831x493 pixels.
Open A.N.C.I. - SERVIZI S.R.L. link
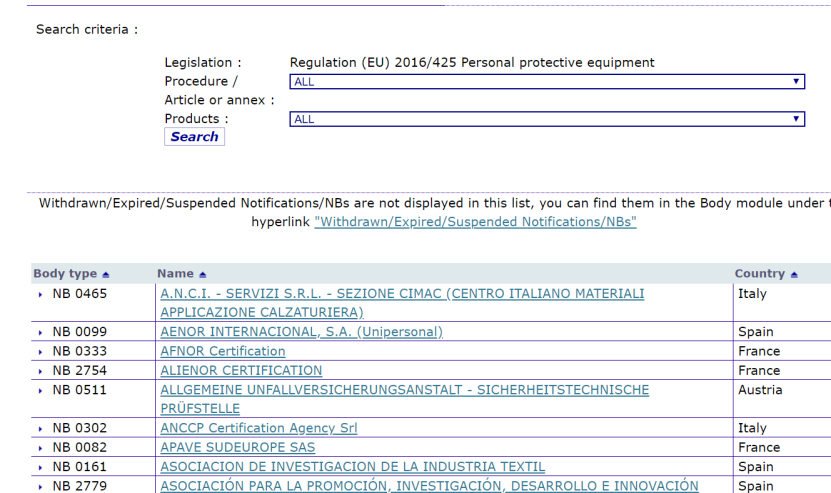402,303
